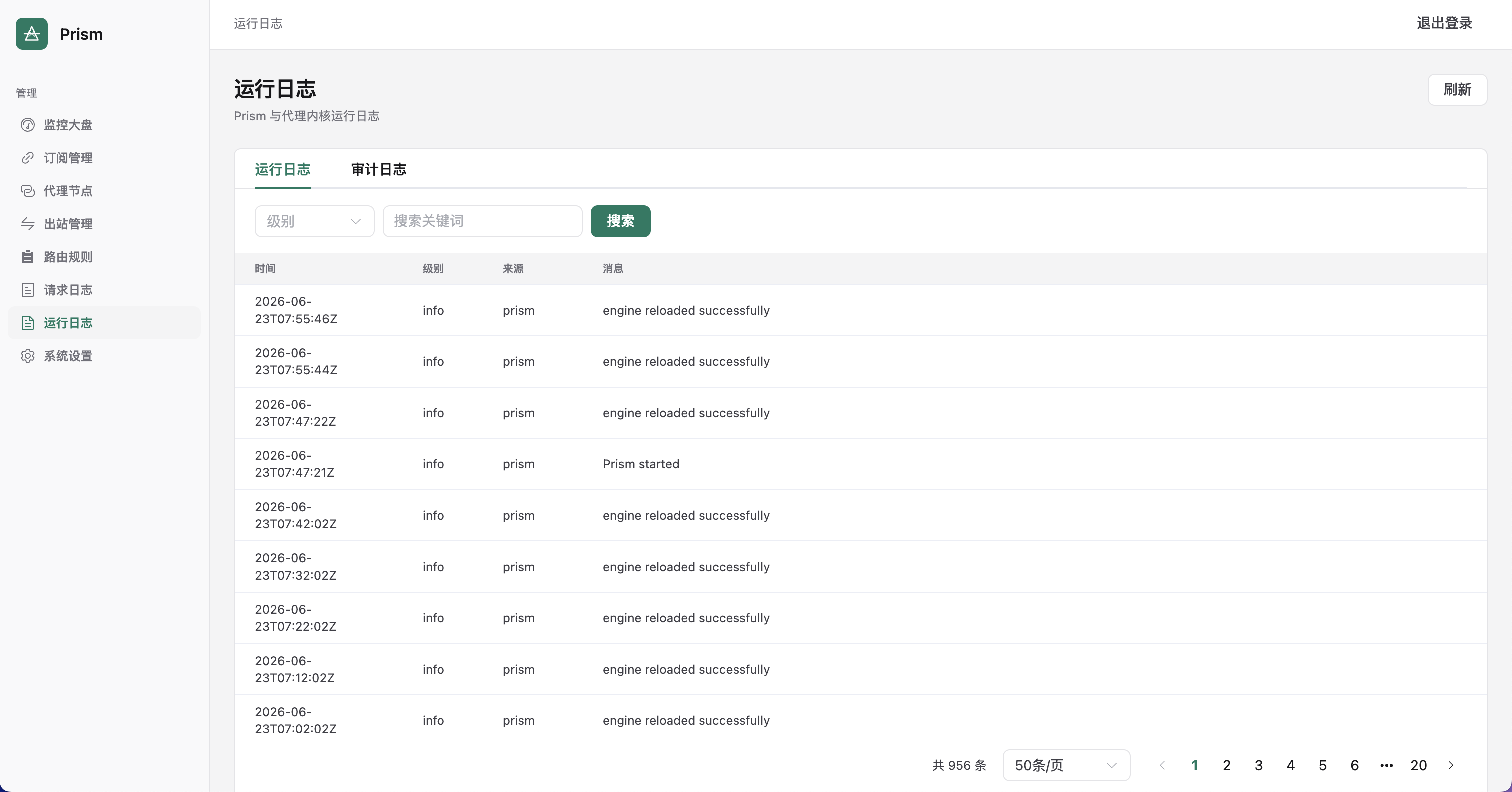Viewport: 1512px width, 792px height.
Task: Go to page 2
Action: 1226,765
